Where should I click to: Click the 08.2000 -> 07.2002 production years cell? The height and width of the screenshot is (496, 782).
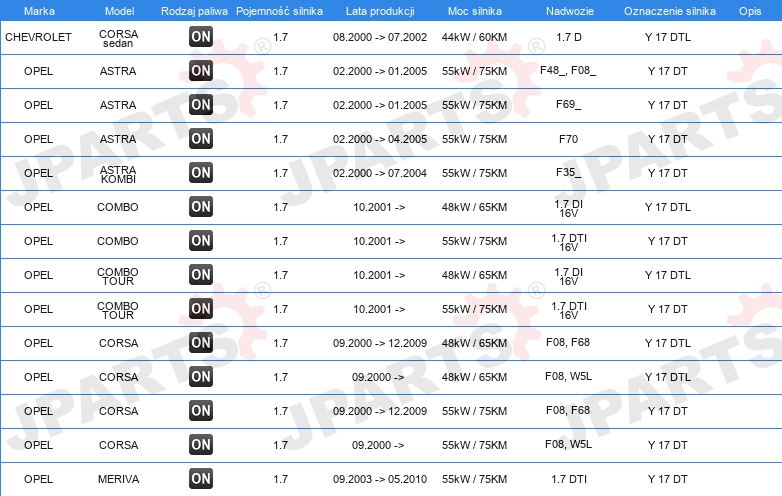click(x=380, y=37)
